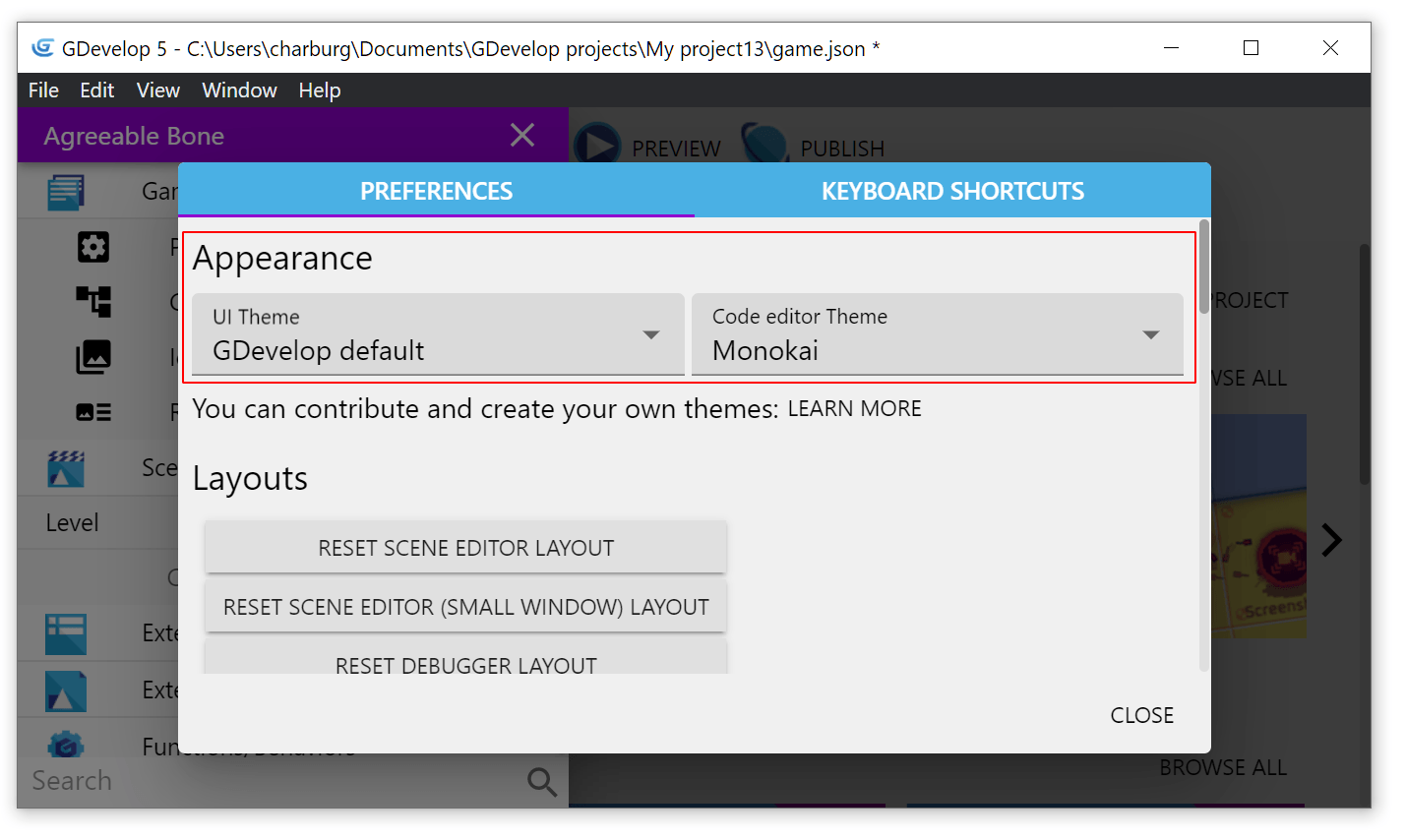
Task: Click the image resources icon in sidebar
Action: [93, 357]
